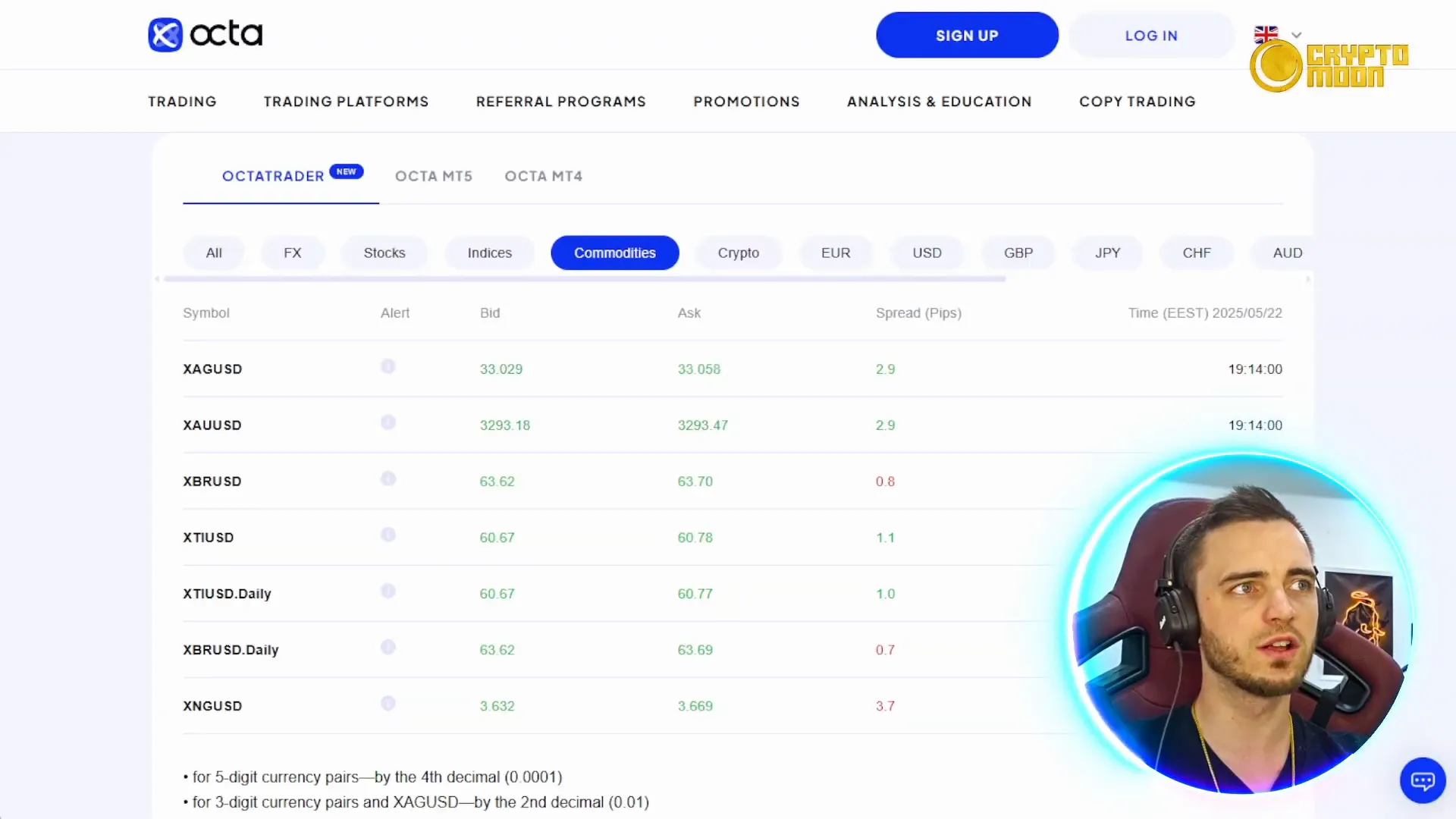Click the UK flag language icon
The width and height of the screenshot is (1456, 819).
(1266, 34)
